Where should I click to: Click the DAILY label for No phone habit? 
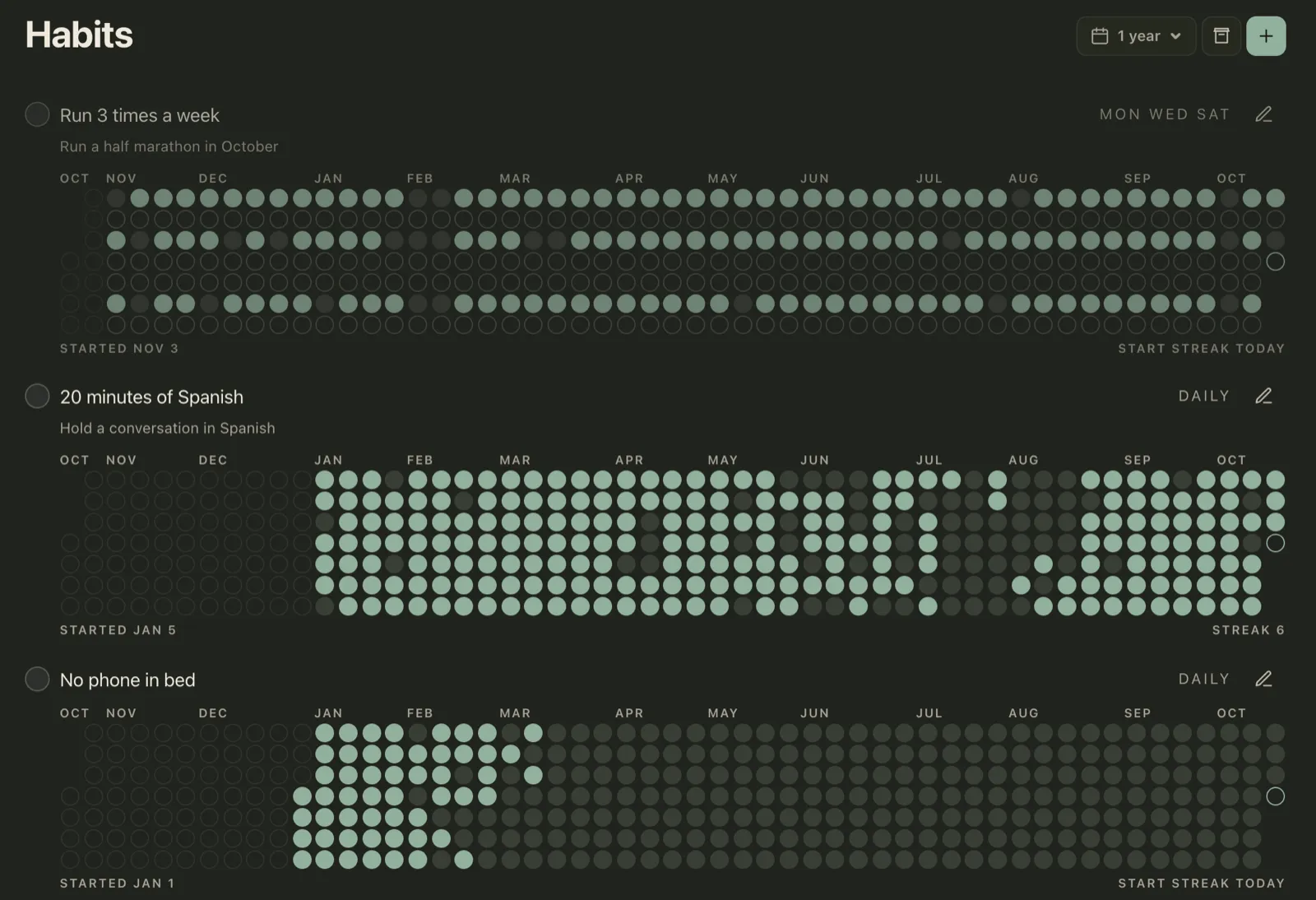pyautogui.click(x=1204, y=679)
